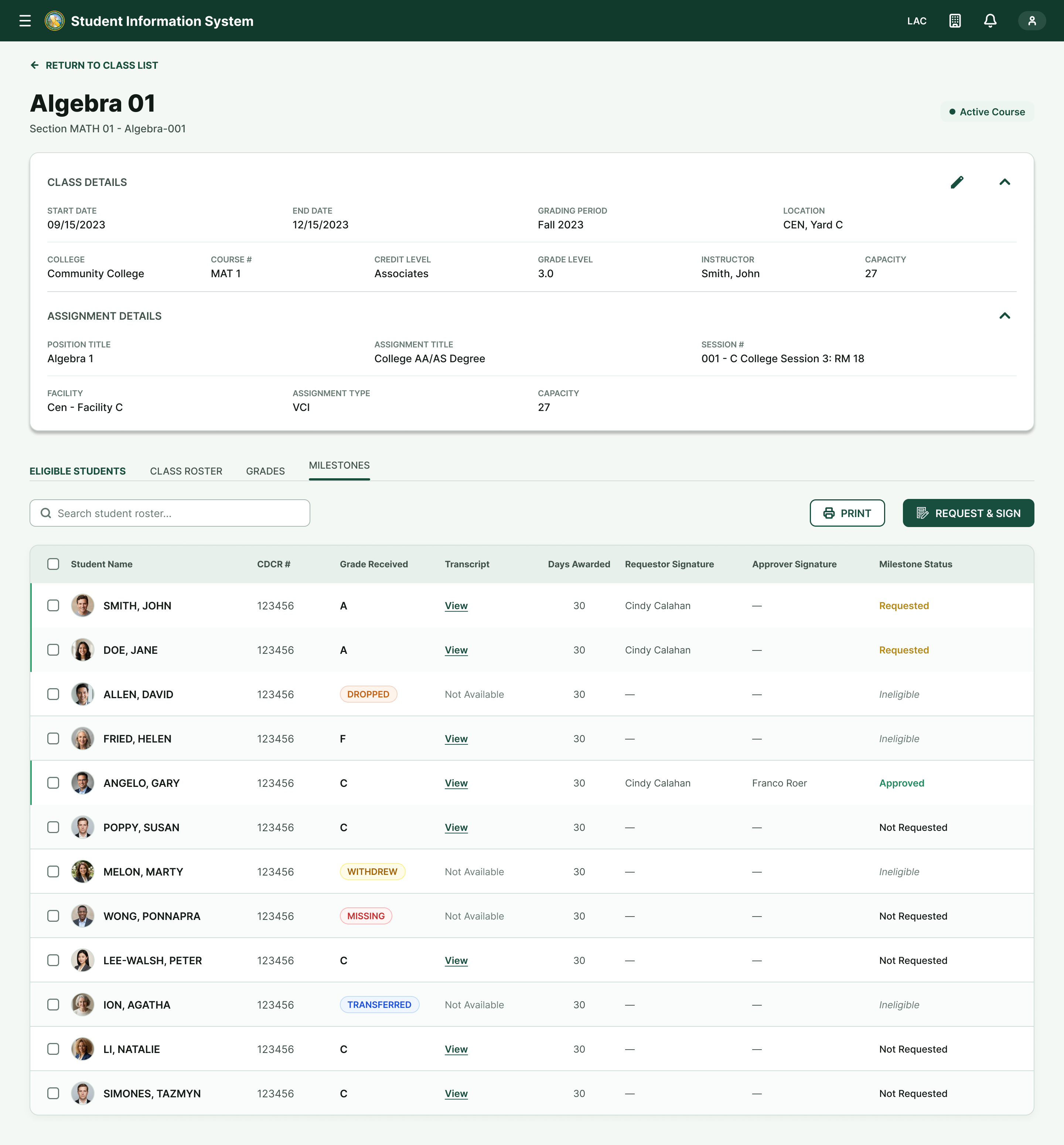Switch to the Eligible Students tab
Image resolution: width=1064 pixels, height=1145 pixels.
tap(78, 471)
